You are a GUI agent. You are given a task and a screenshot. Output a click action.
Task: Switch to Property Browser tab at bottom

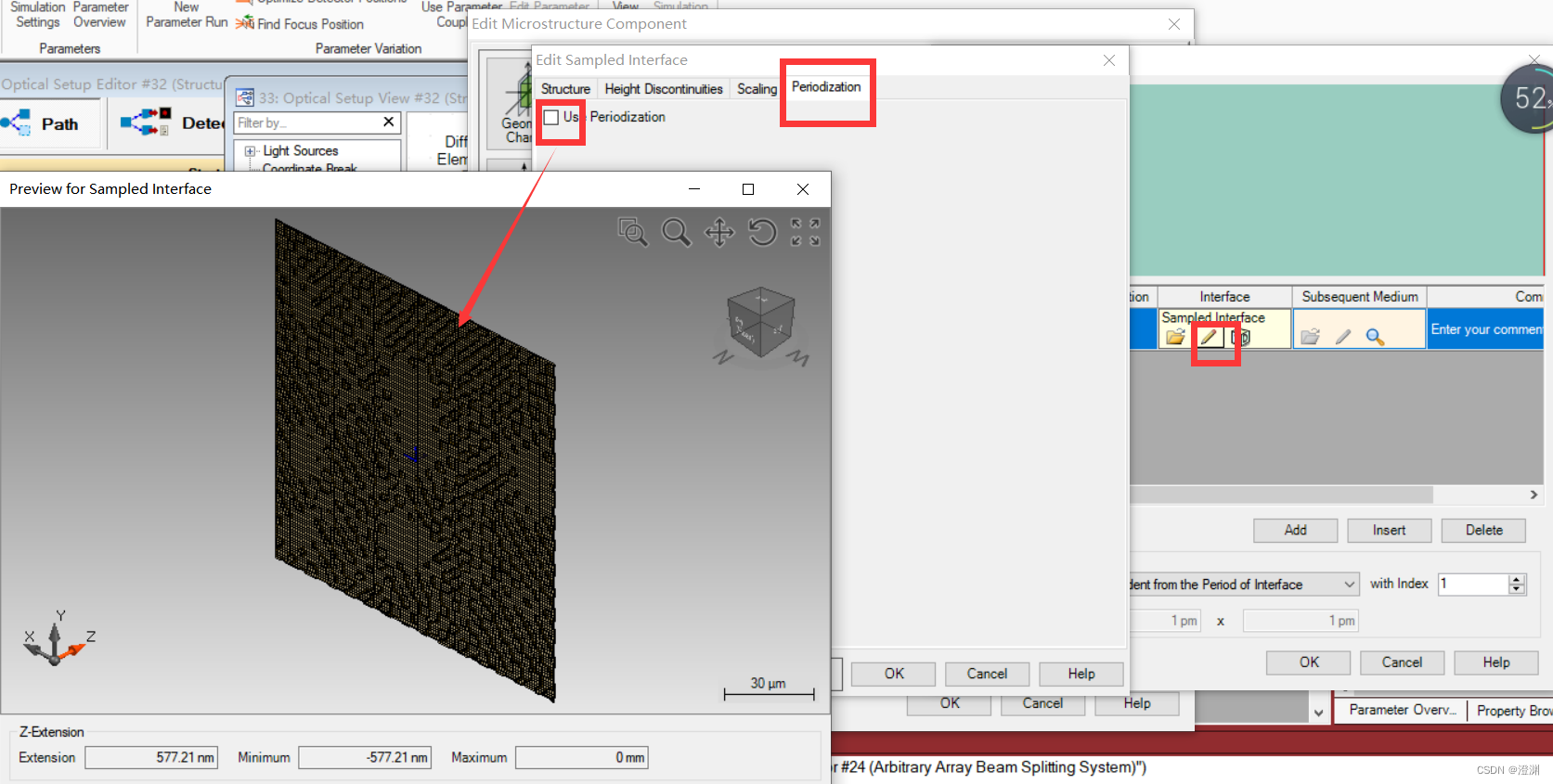click(1513, 711)
